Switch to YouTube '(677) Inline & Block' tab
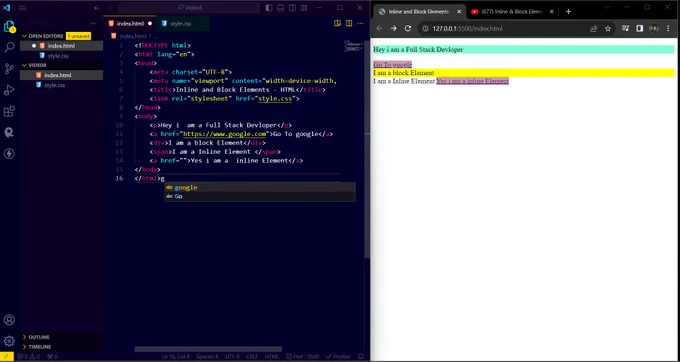This screenshot has width=680, height=362. 512,12
